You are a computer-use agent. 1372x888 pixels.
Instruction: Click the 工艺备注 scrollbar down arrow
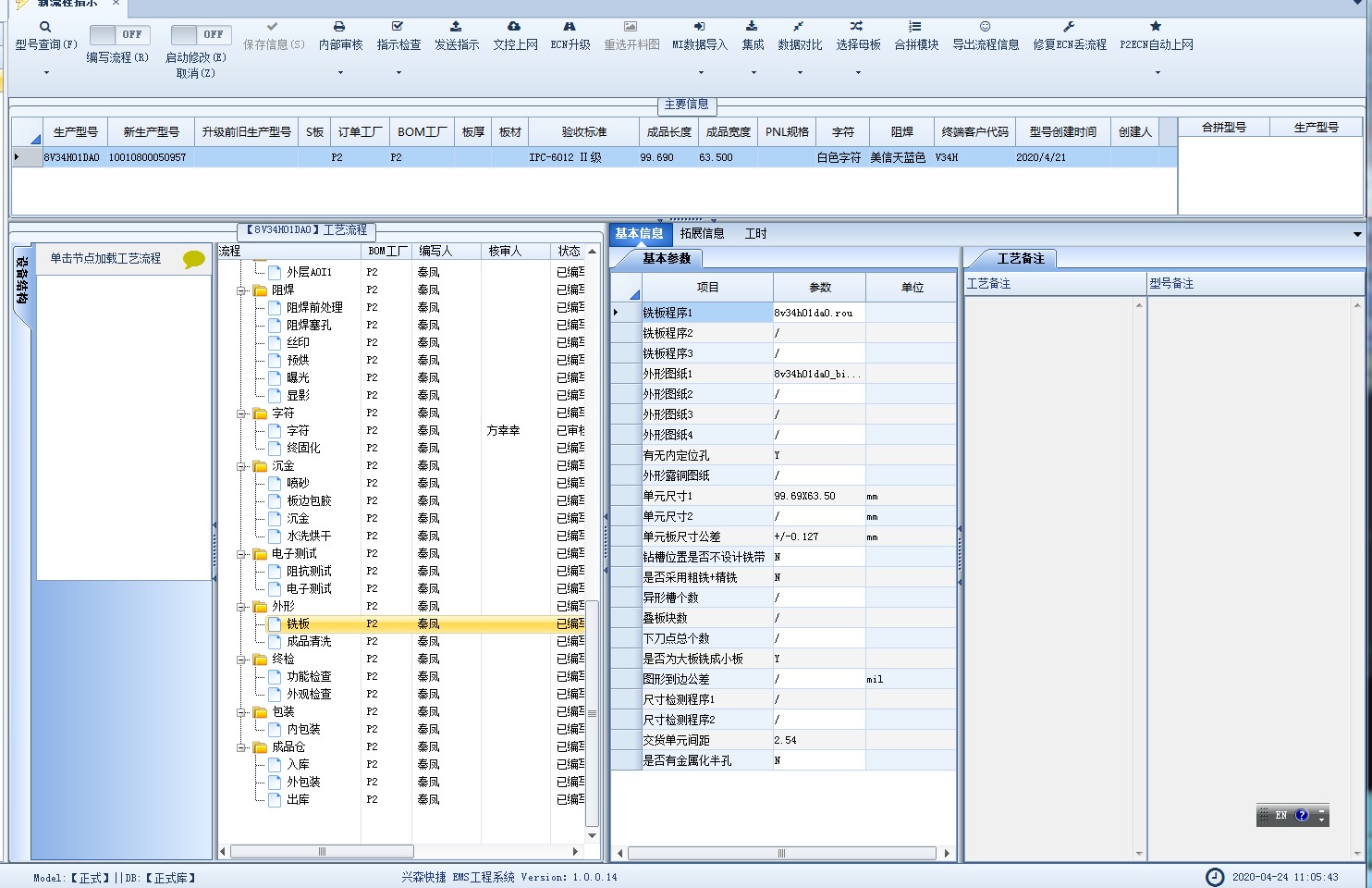coord(1139,854)
